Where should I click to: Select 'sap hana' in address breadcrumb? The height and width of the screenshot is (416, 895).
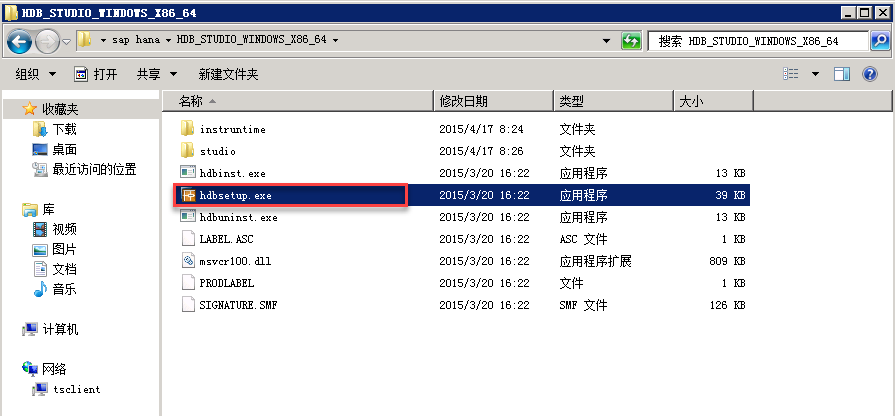(x=135, y=40)
